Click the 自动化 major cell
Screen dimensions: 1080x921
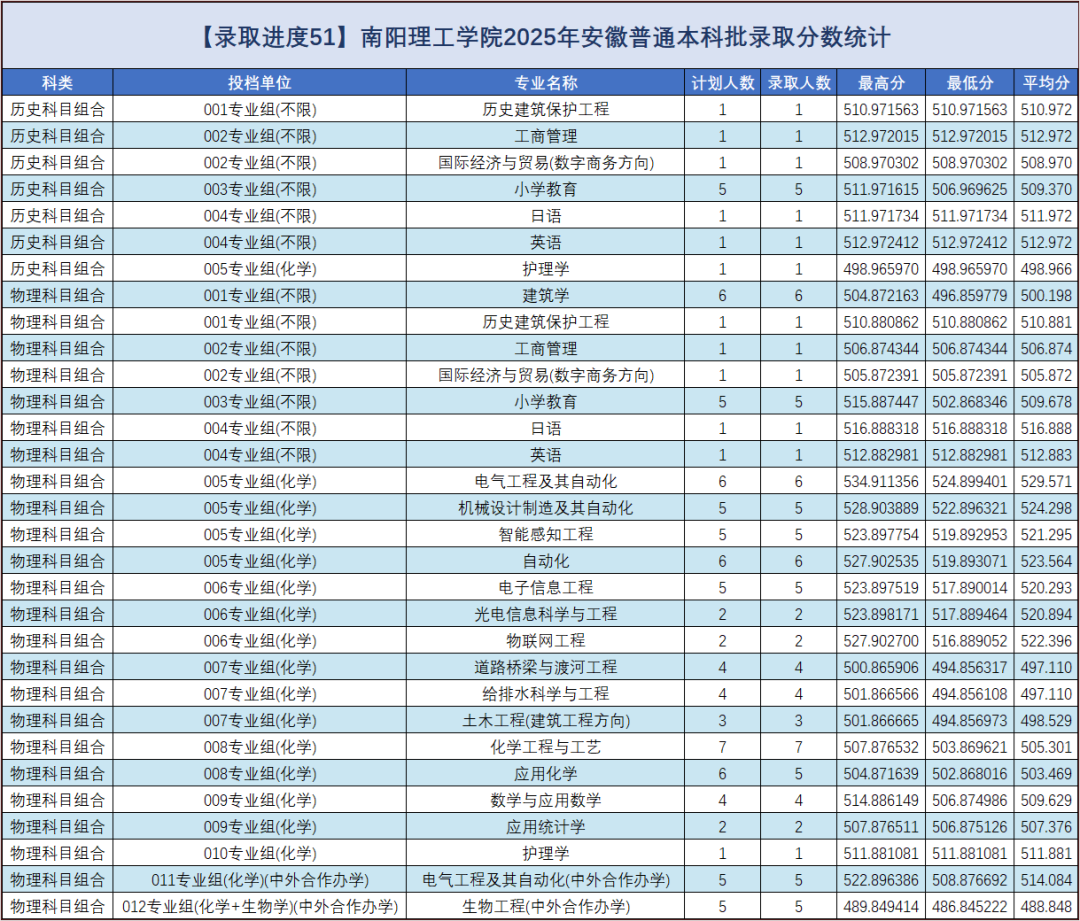[x=546, y=561]
